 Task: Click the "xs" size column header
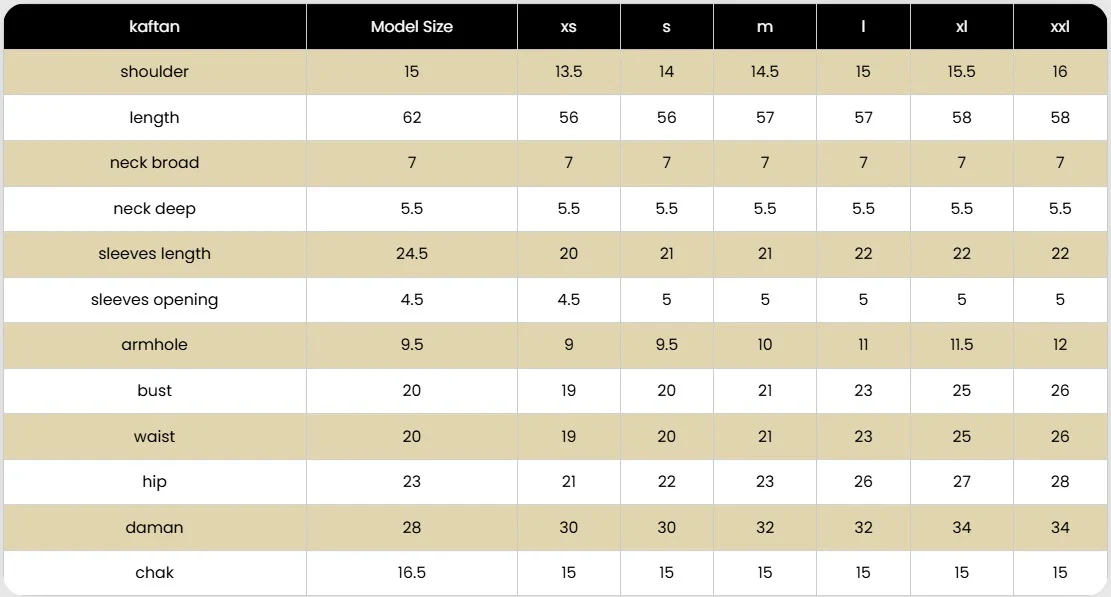click(x=568, y=27)
